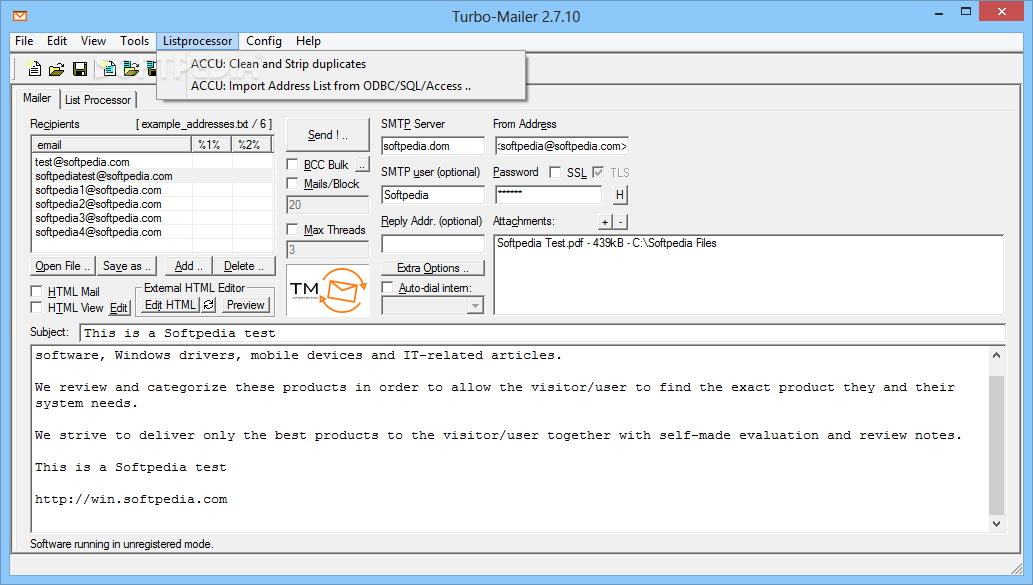Enable the BCC Bulk checkbox
The width and height of the screenshot is (1033, 585).
(293, 165)
